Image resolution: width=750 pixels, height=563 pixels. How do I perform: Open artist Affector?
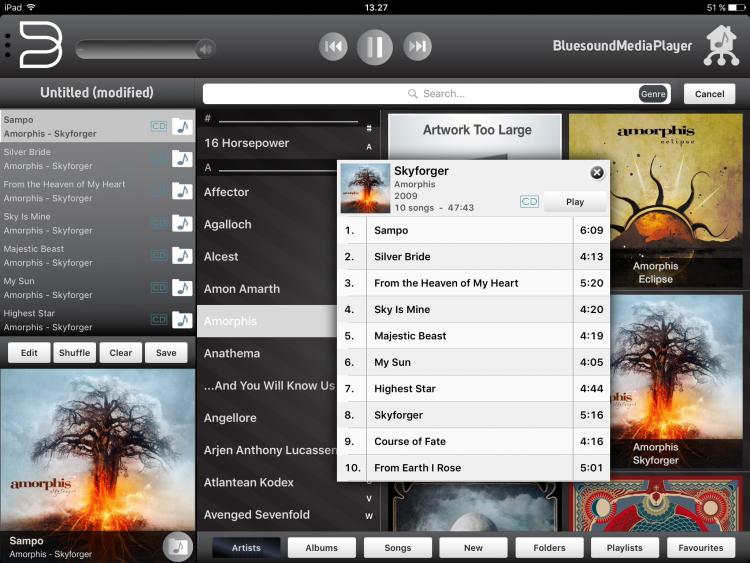point(268,192)
